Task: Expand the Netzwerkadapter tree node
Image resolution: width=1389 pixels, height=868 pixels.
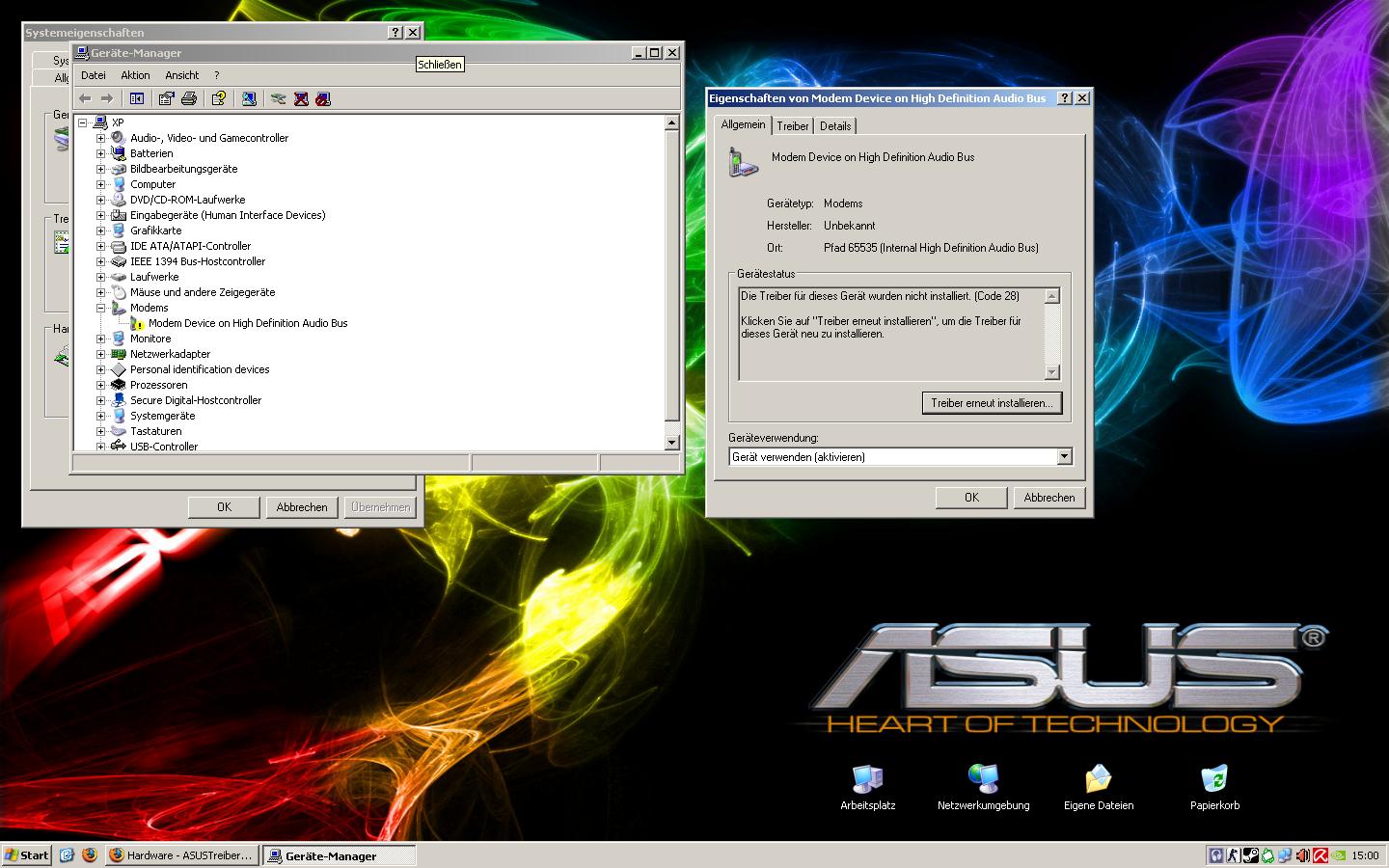Action: click(100, 354)
